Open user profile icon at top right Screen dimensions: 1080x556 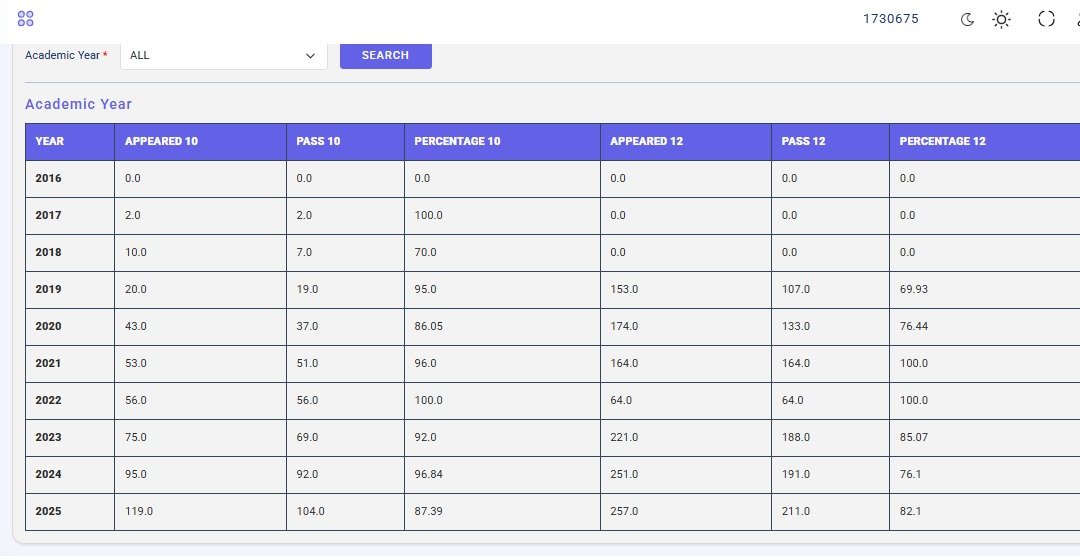point(1076,19)
